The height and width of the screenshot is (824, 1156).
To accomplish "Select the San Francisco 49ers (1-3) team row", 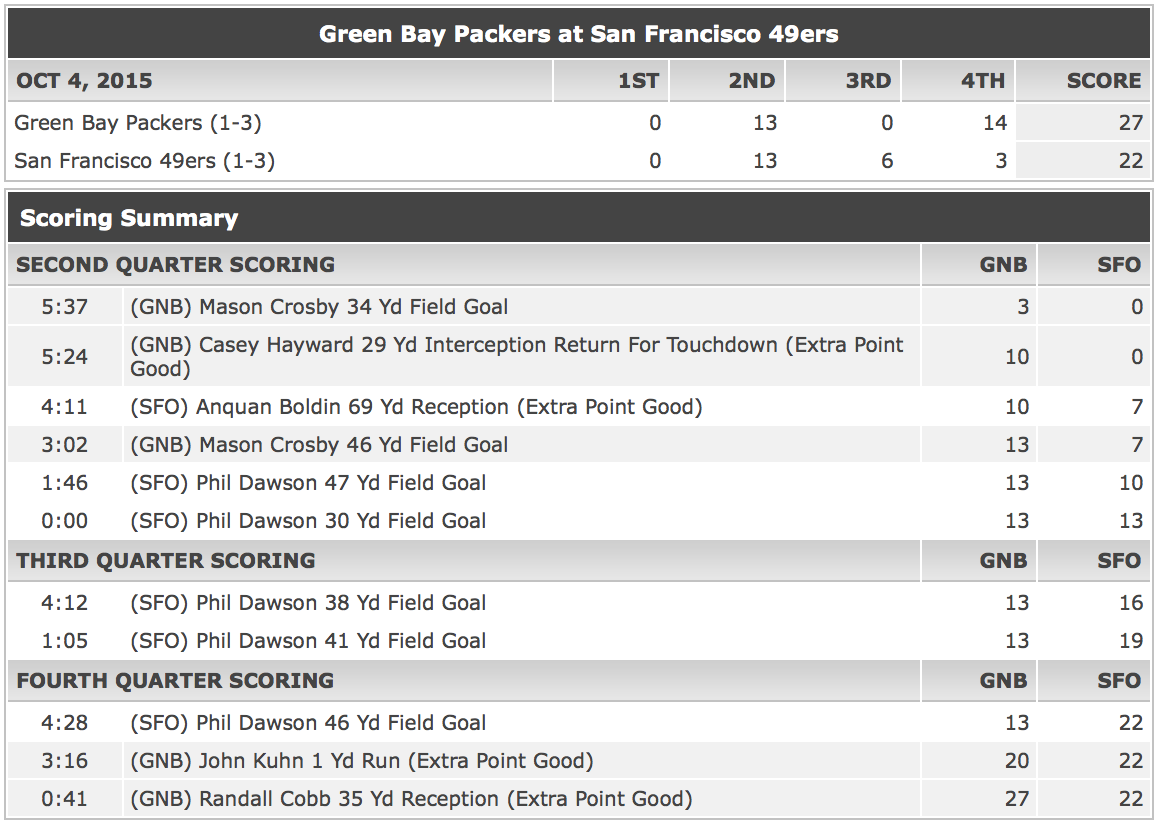I will click(x=578, y=160).
